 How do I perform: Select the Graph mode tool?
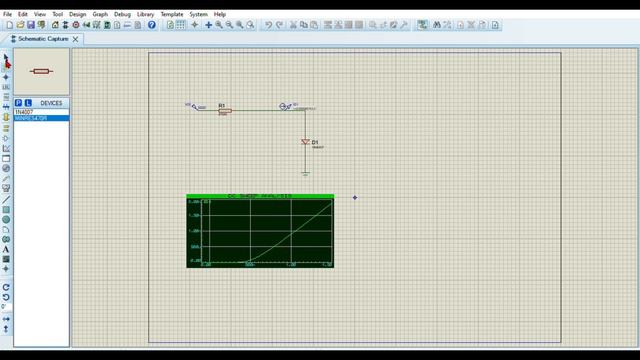click(x=6, y=148)
